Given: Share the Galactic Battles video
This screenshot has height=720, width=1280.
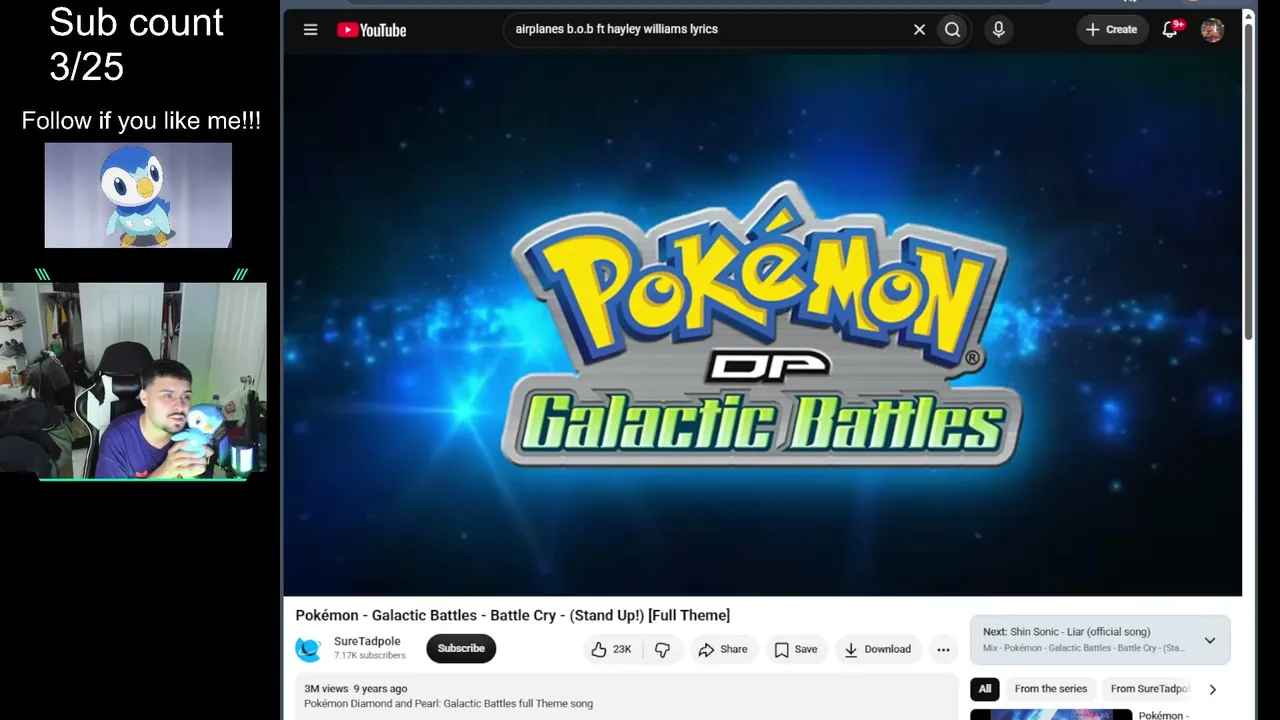Looking at the screenshot, I should (x=723, y=649).
